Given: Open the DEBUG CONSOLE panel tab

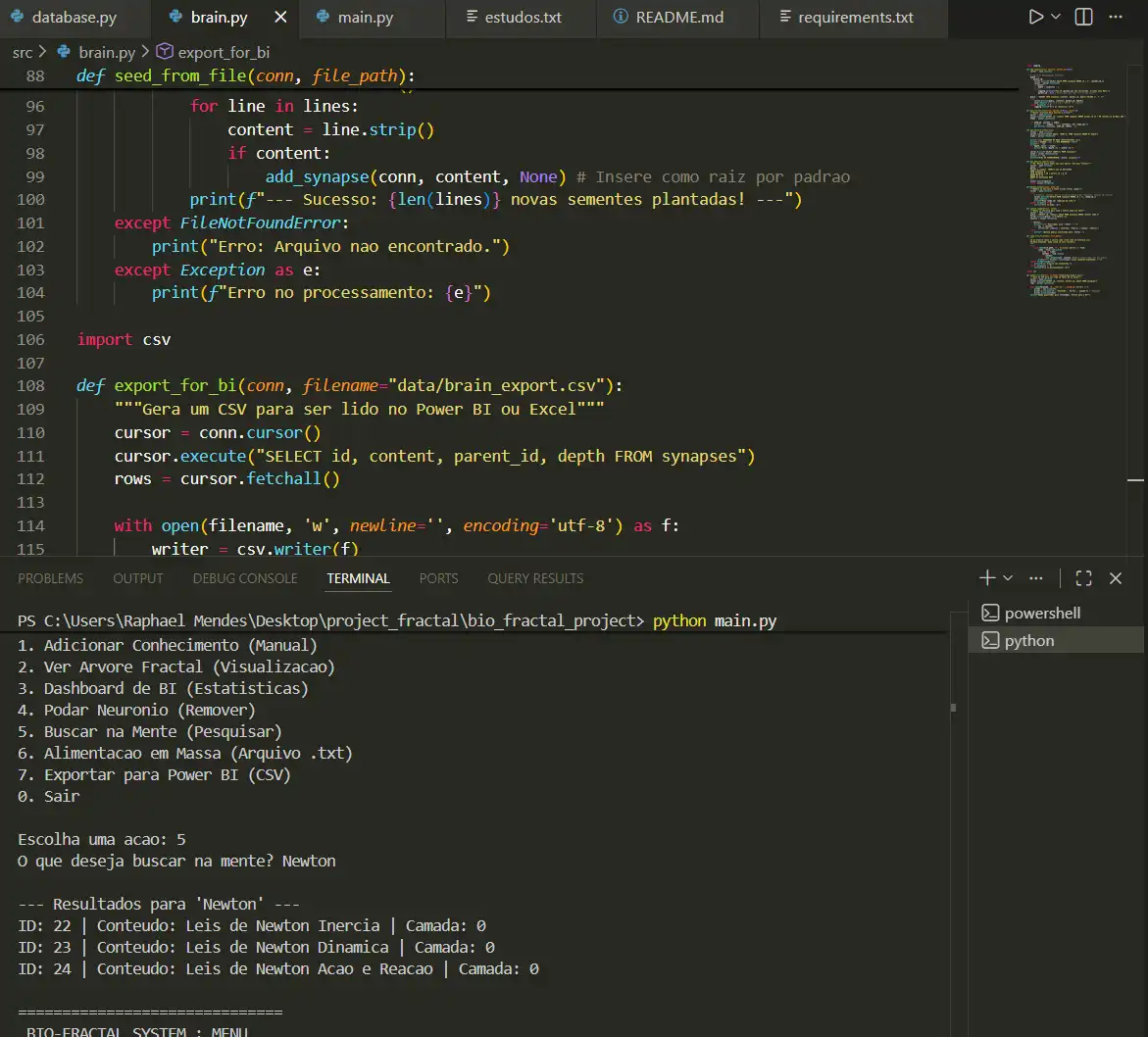Looking at the screenshot, I should tap(245, 578).
